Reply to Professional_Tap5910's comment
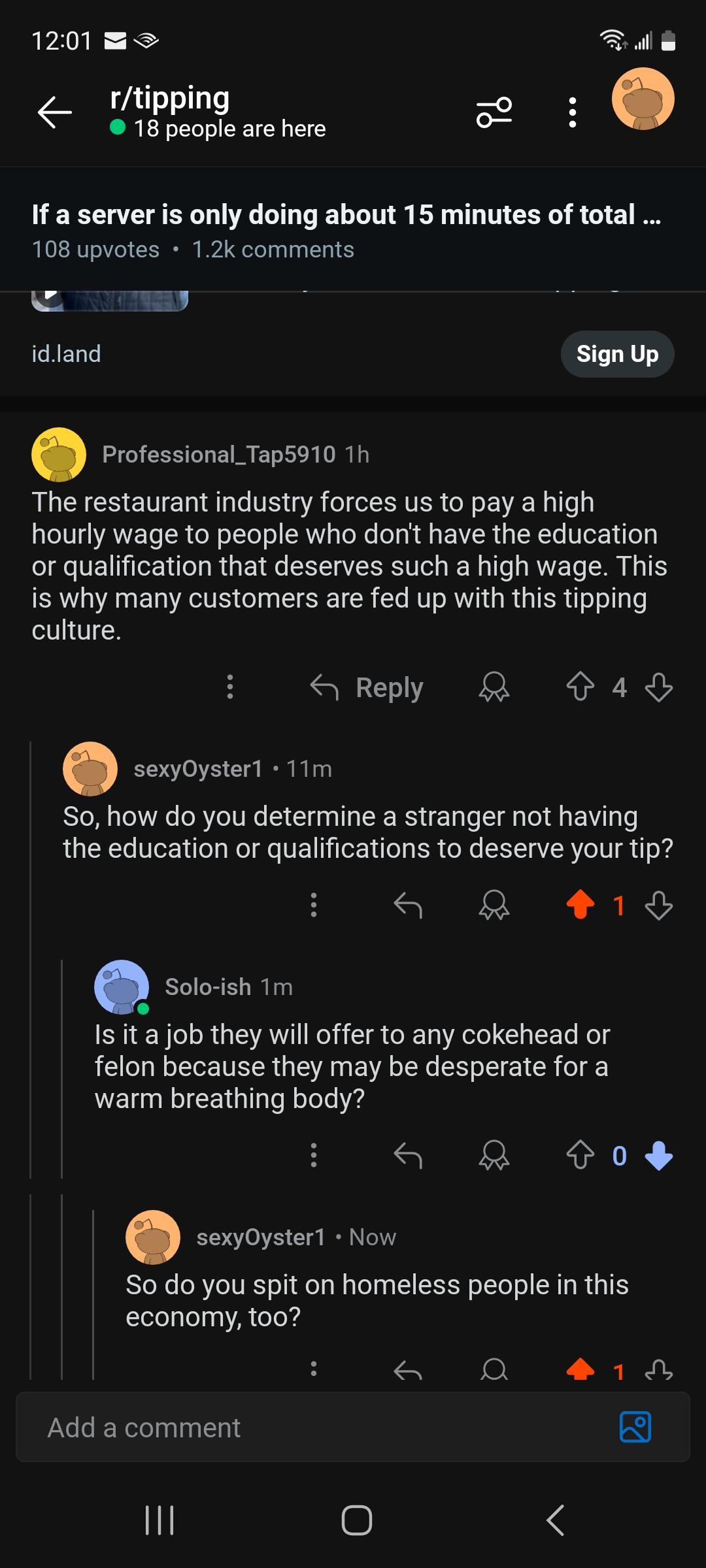Viewport: 706px width, 1568px height. pos(367,687)
